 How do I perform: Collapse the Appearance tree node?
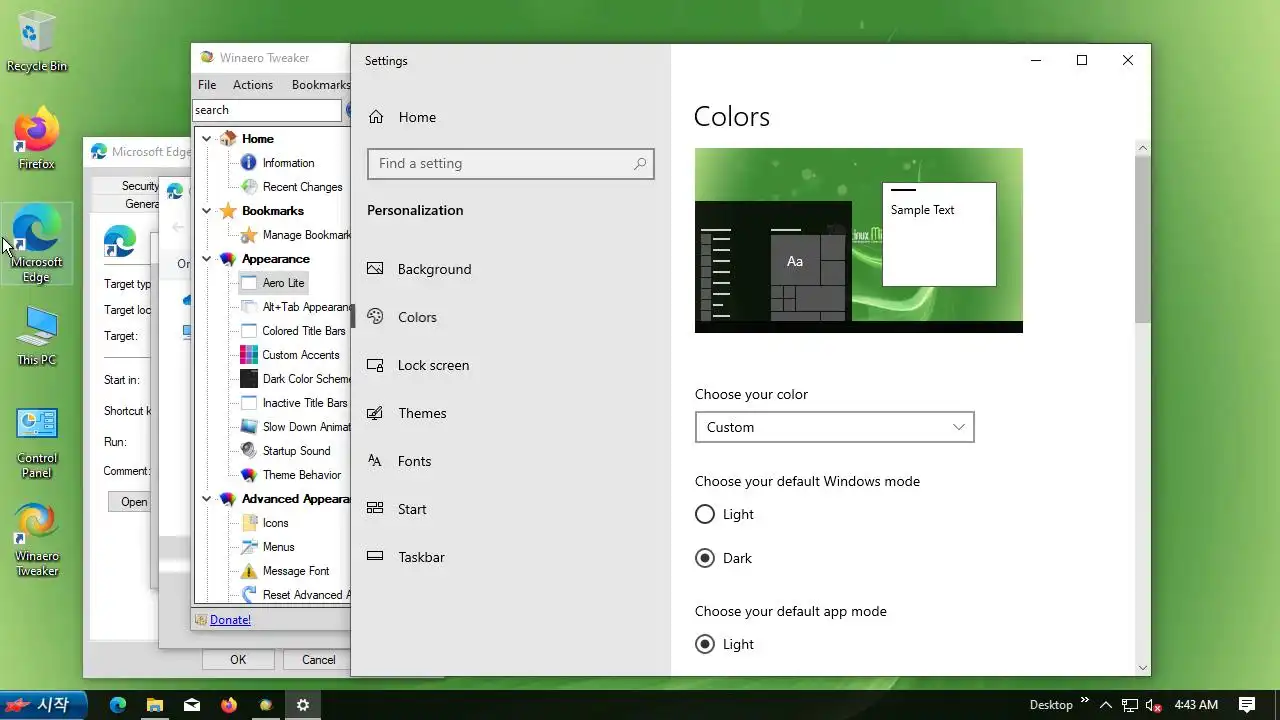(207, 259)
